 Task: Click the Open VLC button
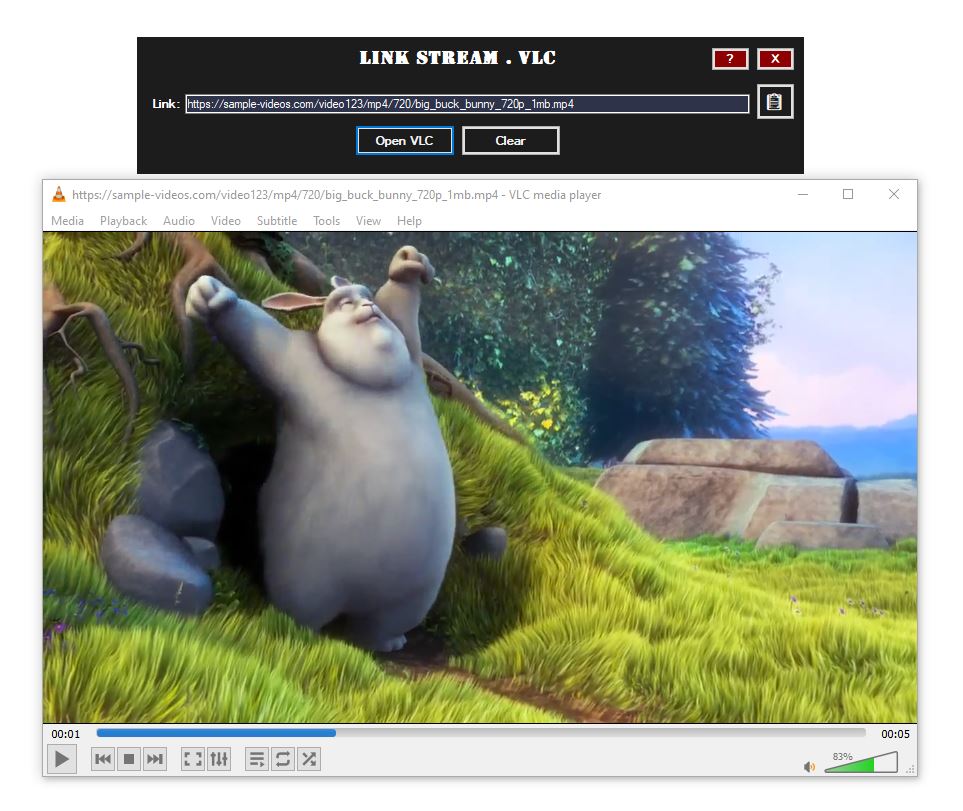click(x=405, y=141)
